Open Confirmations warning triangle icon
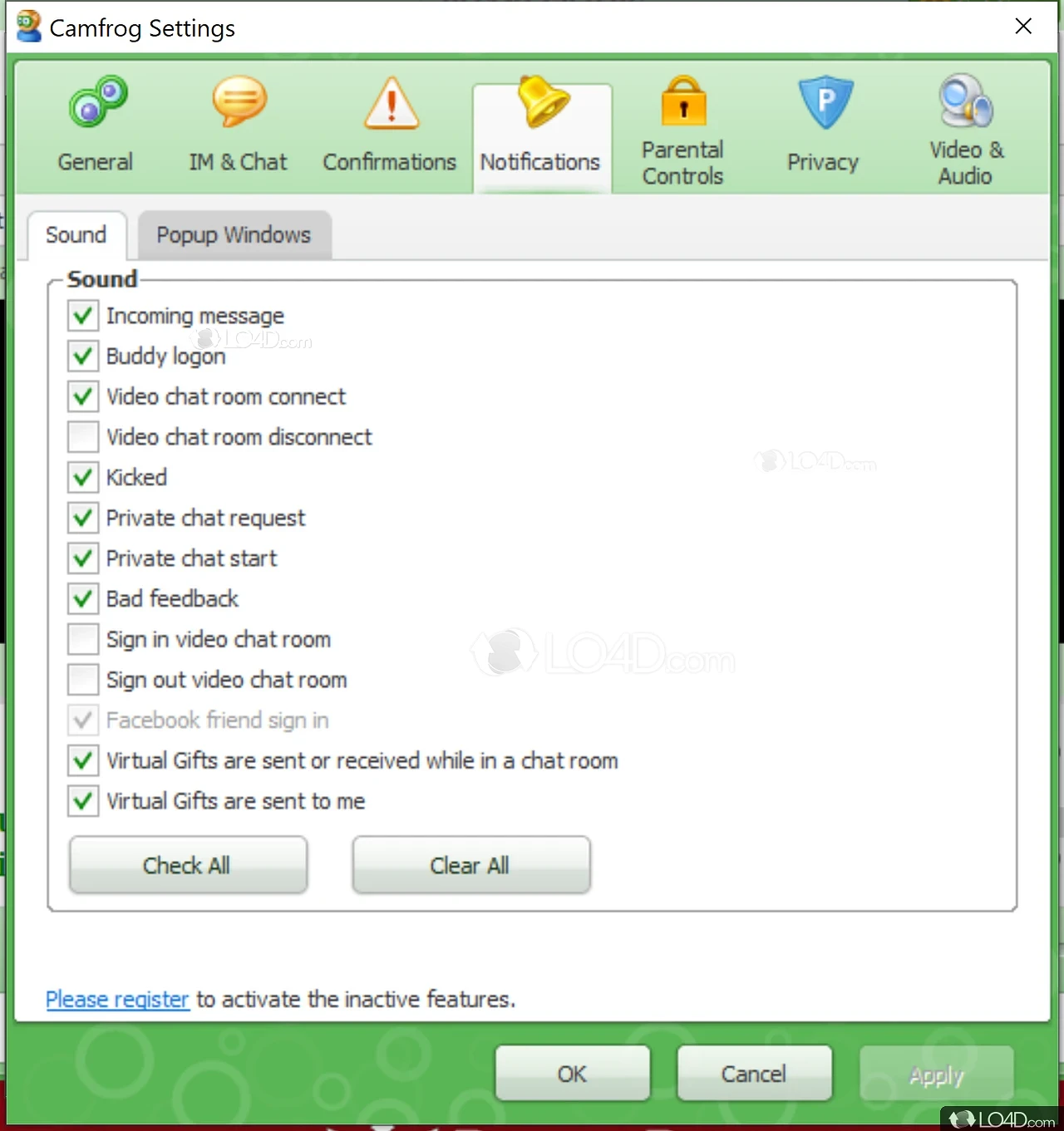Viewport: 1064px width, 1131px height. [392, 103]
